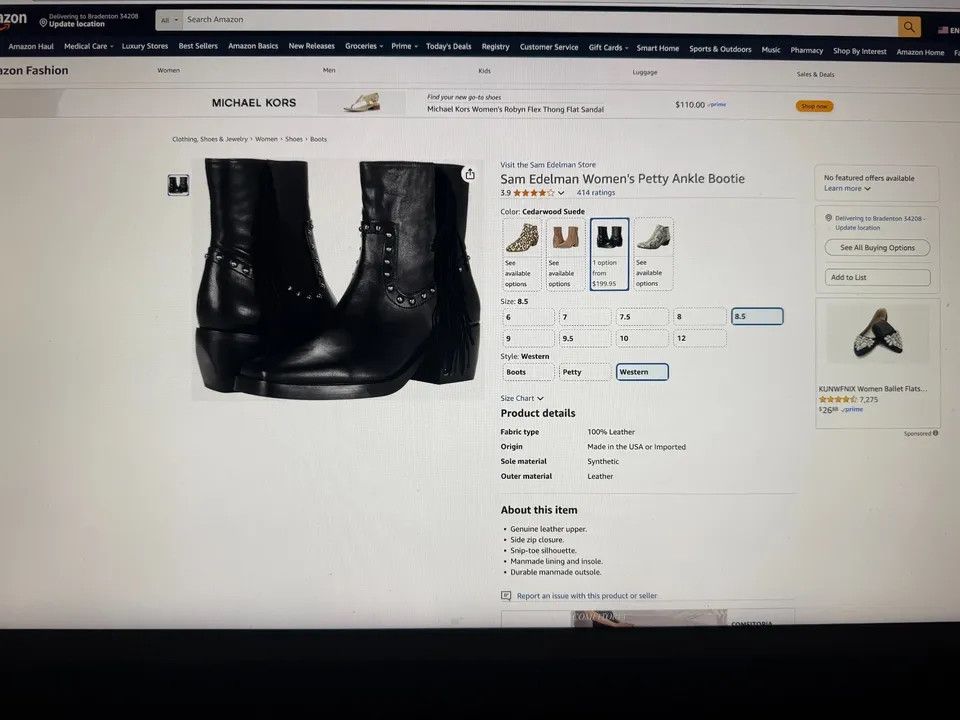Select the tan suede color swatch

pyautogui.click(x=565, y=253)
